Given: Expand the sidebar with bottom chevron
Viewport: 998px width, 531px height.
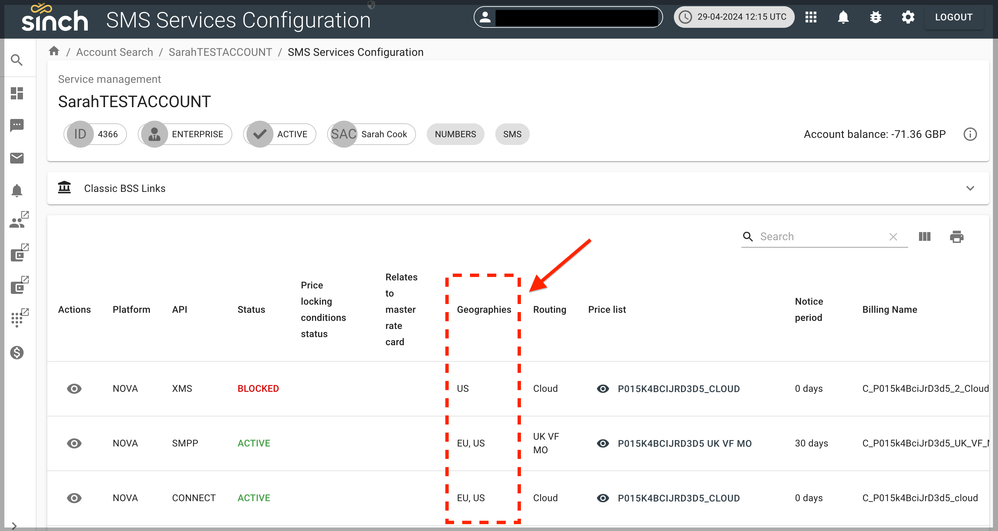Looking at the screenshot, I should click(14, 526).
